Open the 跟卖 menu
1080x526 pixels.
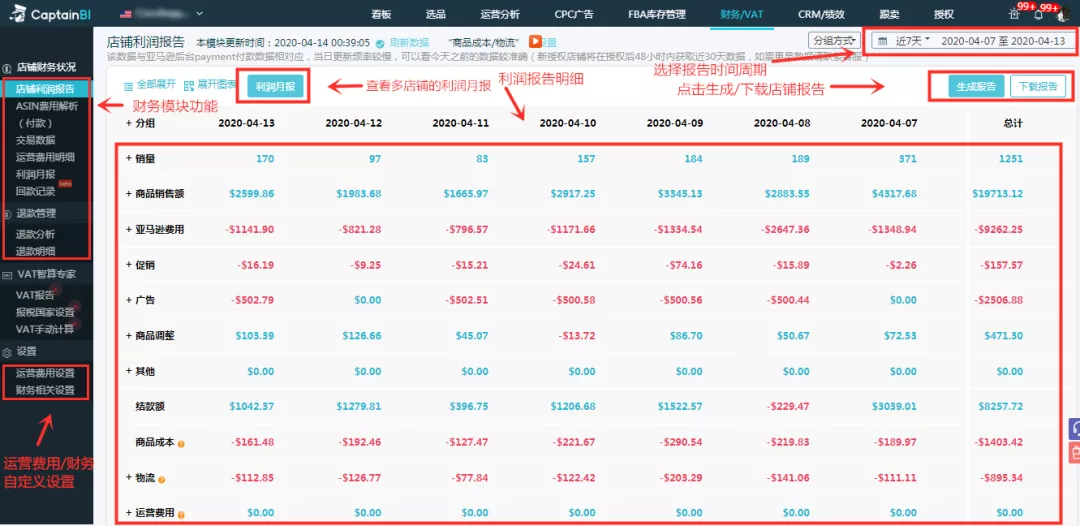point(889,14)
